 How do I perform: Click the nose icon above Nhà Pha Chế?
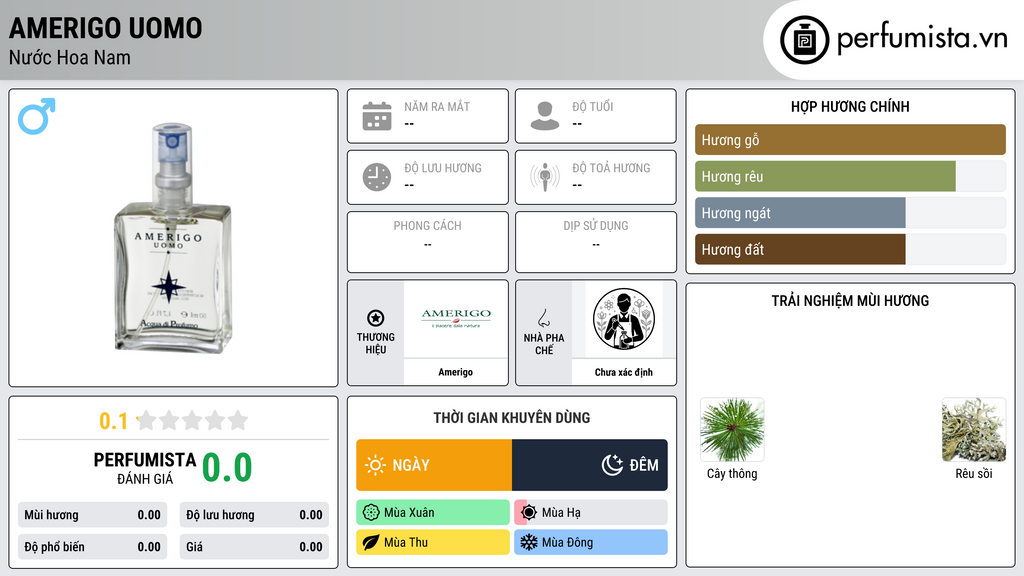(543, 318)
